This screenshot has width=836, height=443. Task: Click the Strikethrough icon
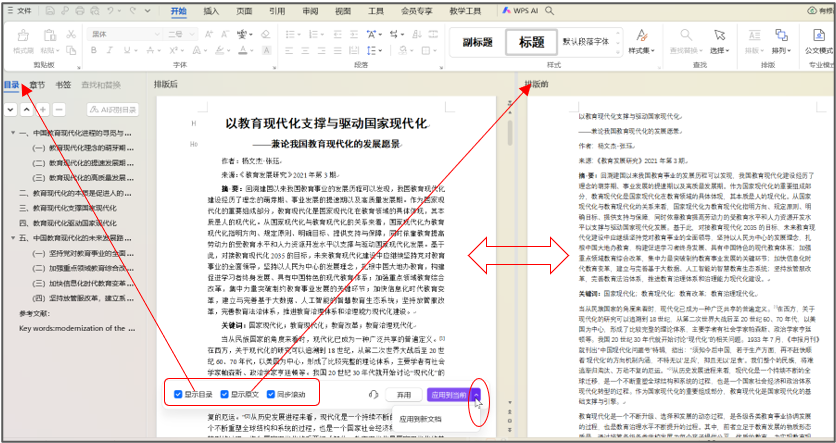(150, 50)
